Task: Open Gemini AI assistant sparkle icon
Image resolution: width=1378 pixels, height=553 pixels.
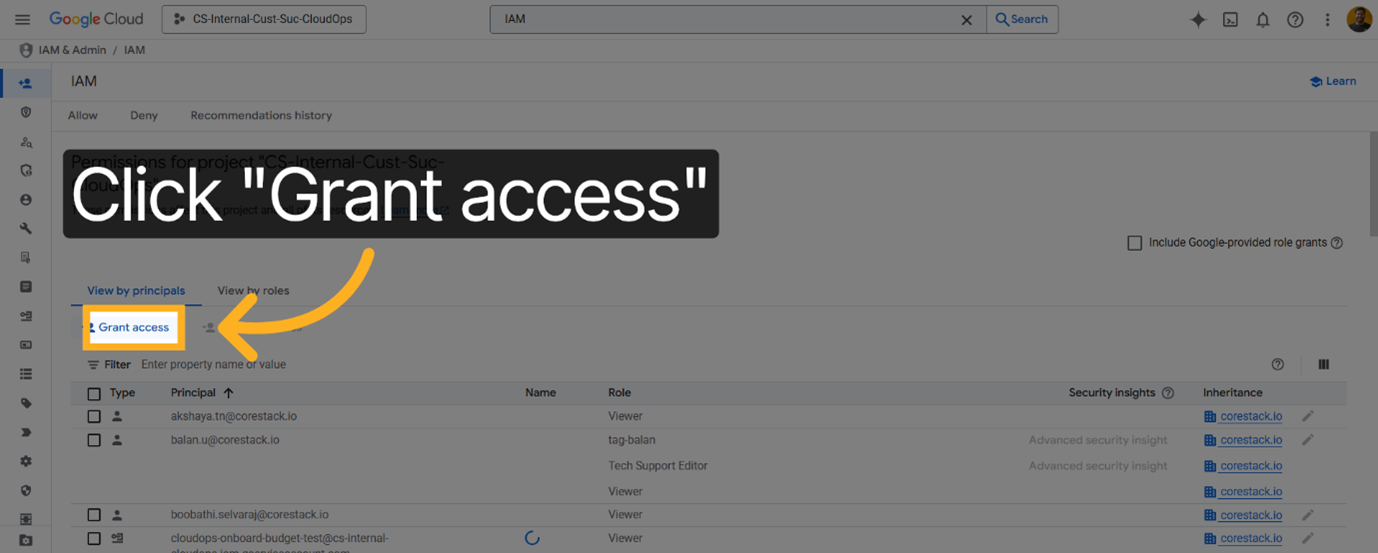Action: [1198, 19]
